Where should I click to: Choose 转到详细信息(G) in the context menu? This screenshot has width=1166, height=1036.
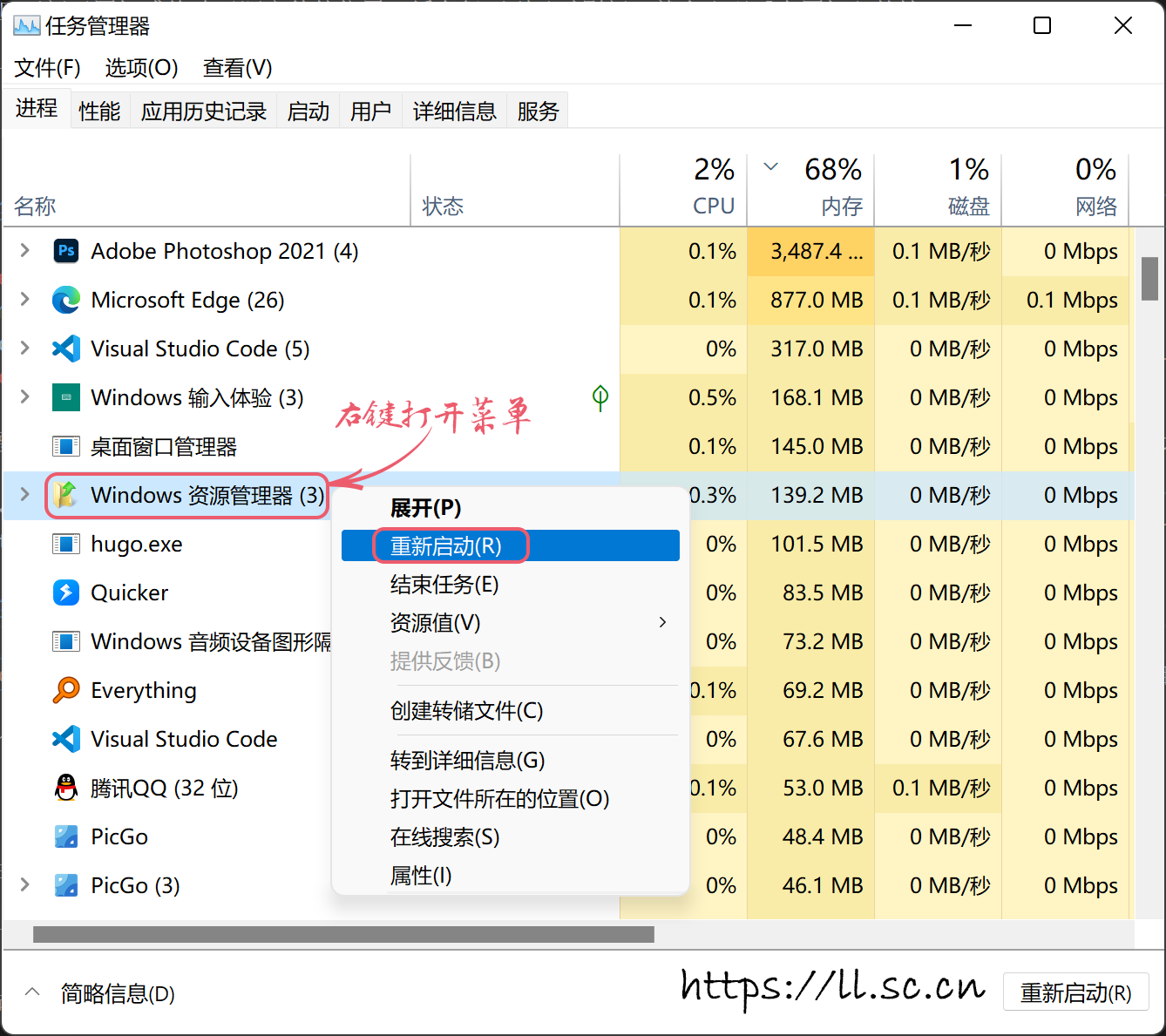click(511, 760)
